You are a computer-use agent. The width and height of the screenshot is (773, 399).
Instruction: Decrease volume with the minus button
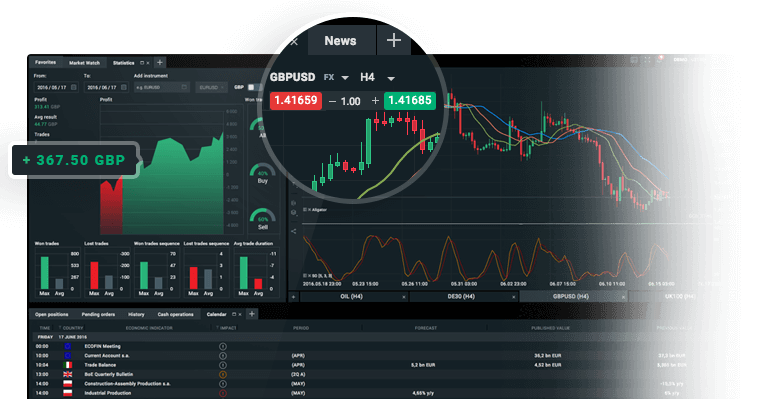click(332, 101)
